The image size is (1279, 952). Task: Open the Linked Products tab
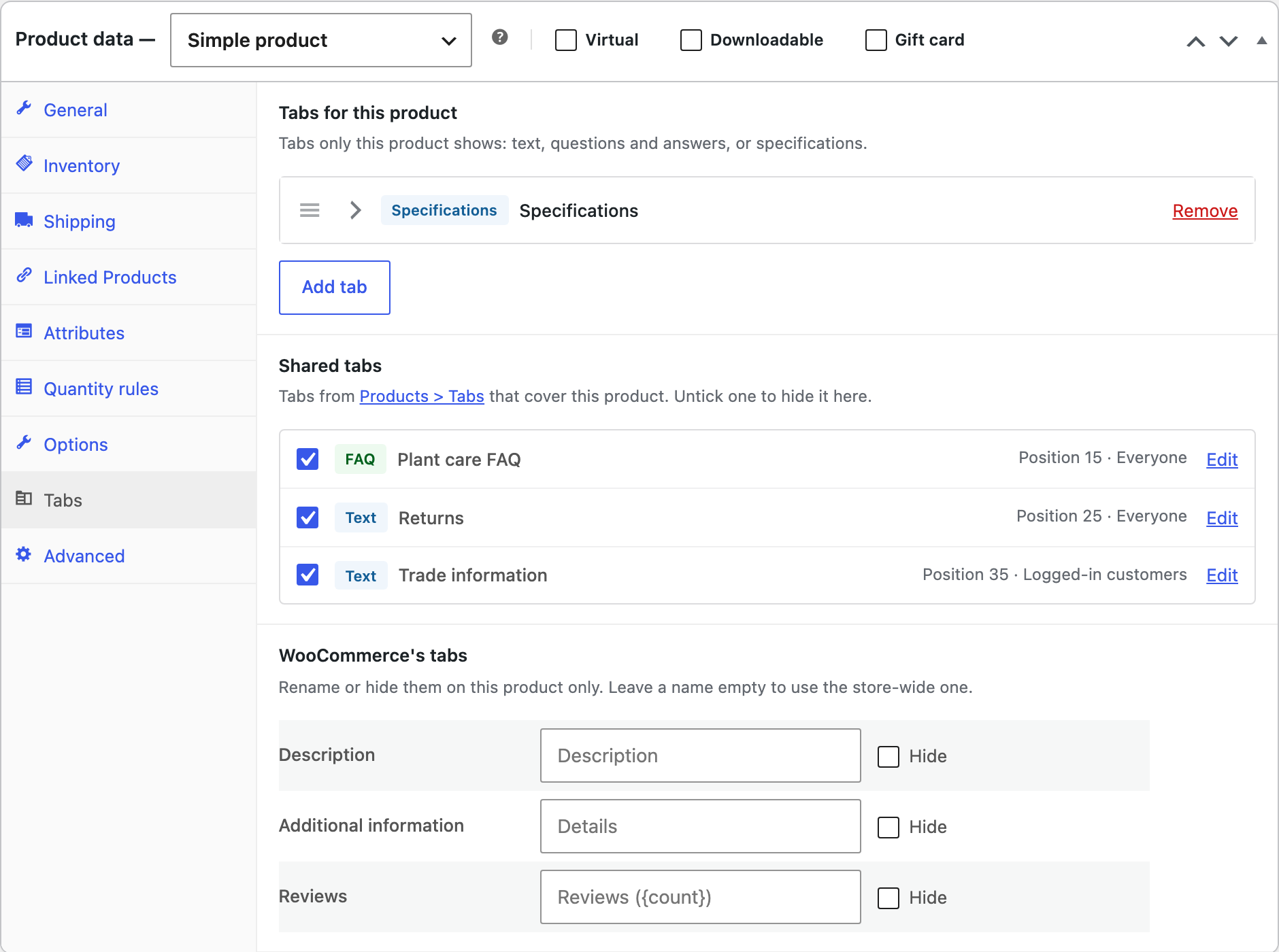click(129, 277)
